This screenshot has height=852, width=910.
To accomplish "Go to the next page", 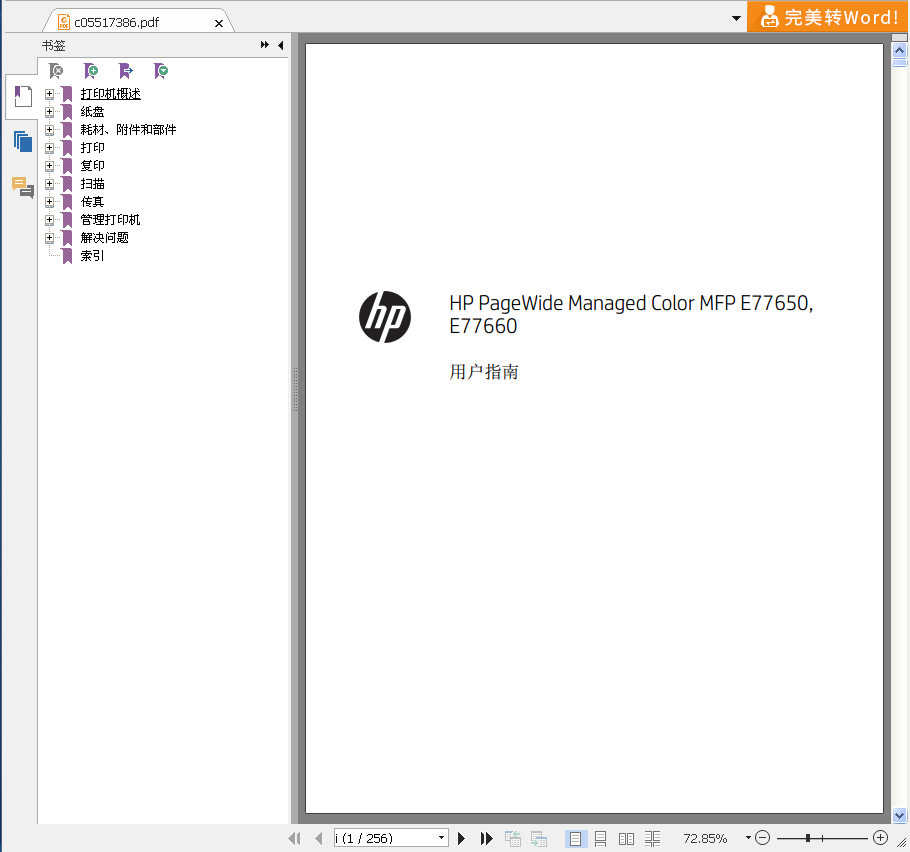I will 461,838.
